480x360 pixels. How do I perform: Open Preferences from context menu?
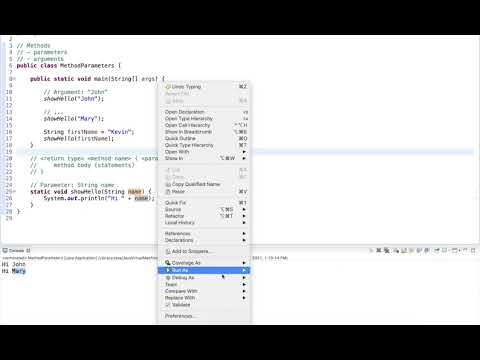click(x=204, y=316)
